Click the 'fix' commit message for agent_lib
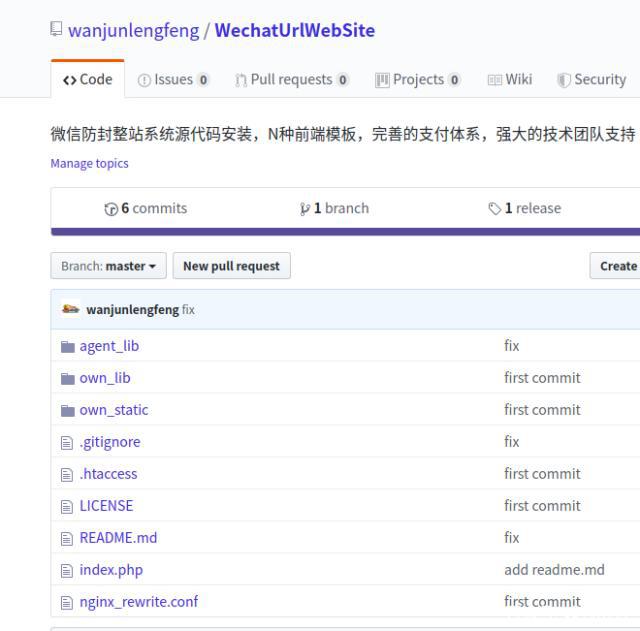640x631 pixels. click(512, 346)
